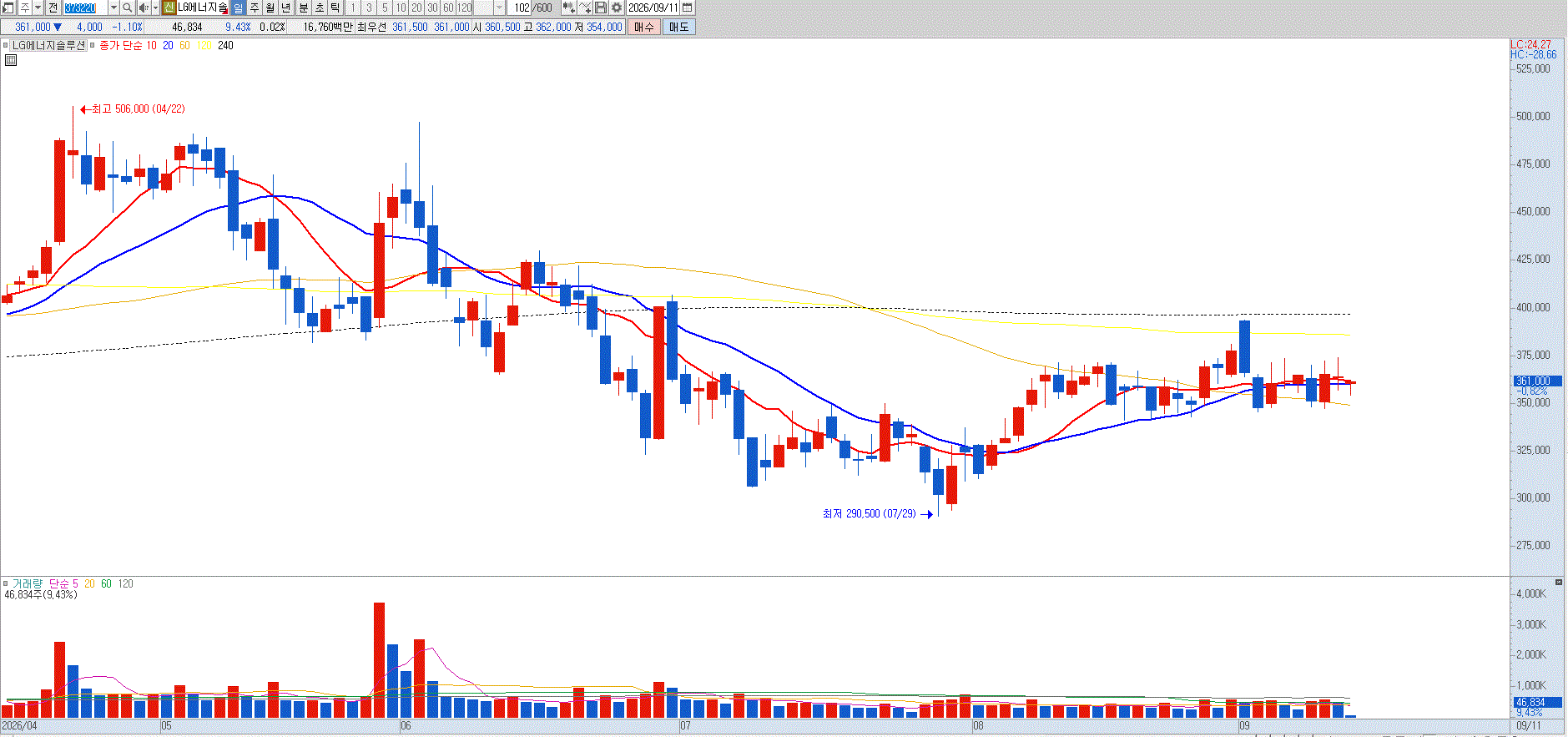Click the 최저 290,500 (07/29) annotation
The width and height of the screenshot is (1568, 737).
878,514
